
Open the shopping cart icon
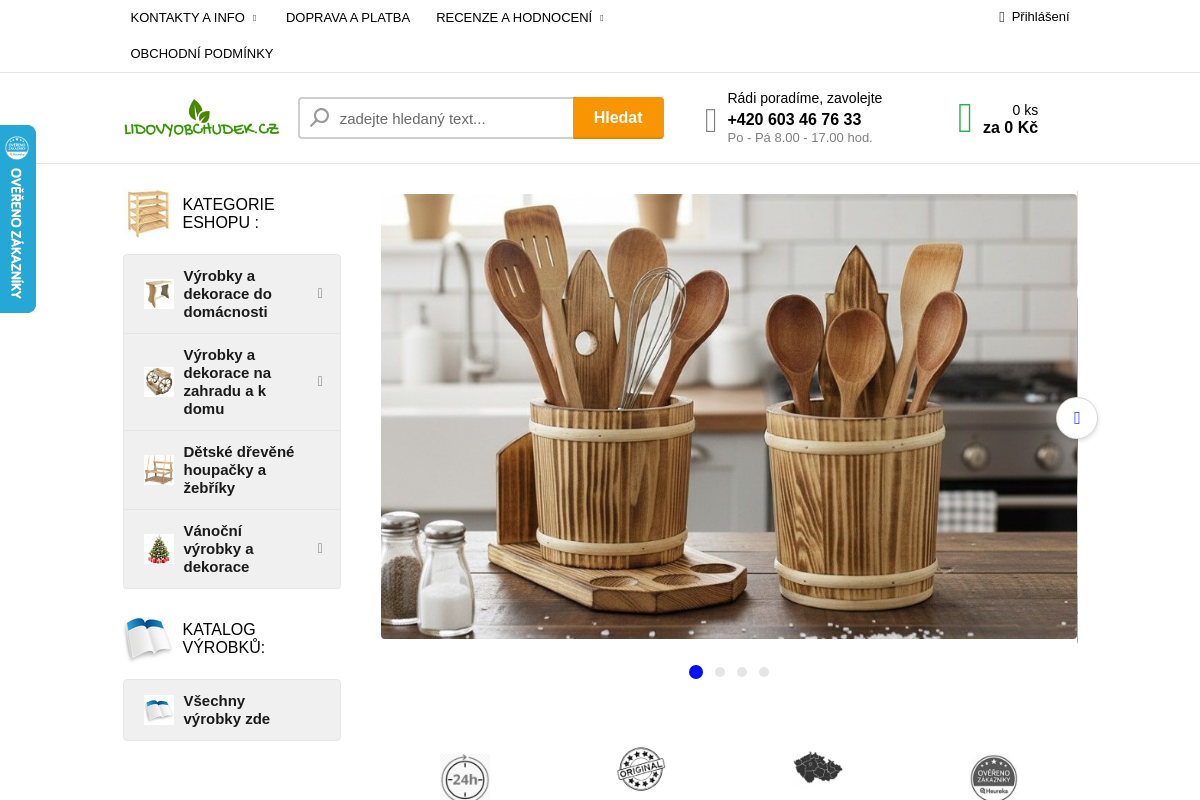pos(965,118)
